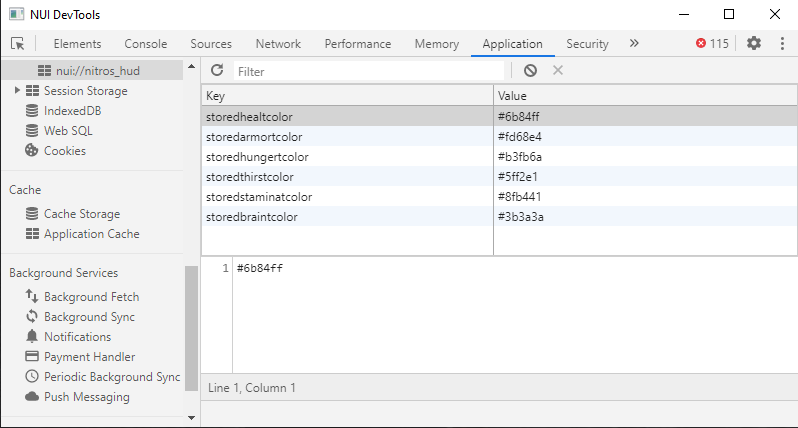The image size is (798, 428).
Task: Select Session Storage in sidebar
Action: coord(86,91)
